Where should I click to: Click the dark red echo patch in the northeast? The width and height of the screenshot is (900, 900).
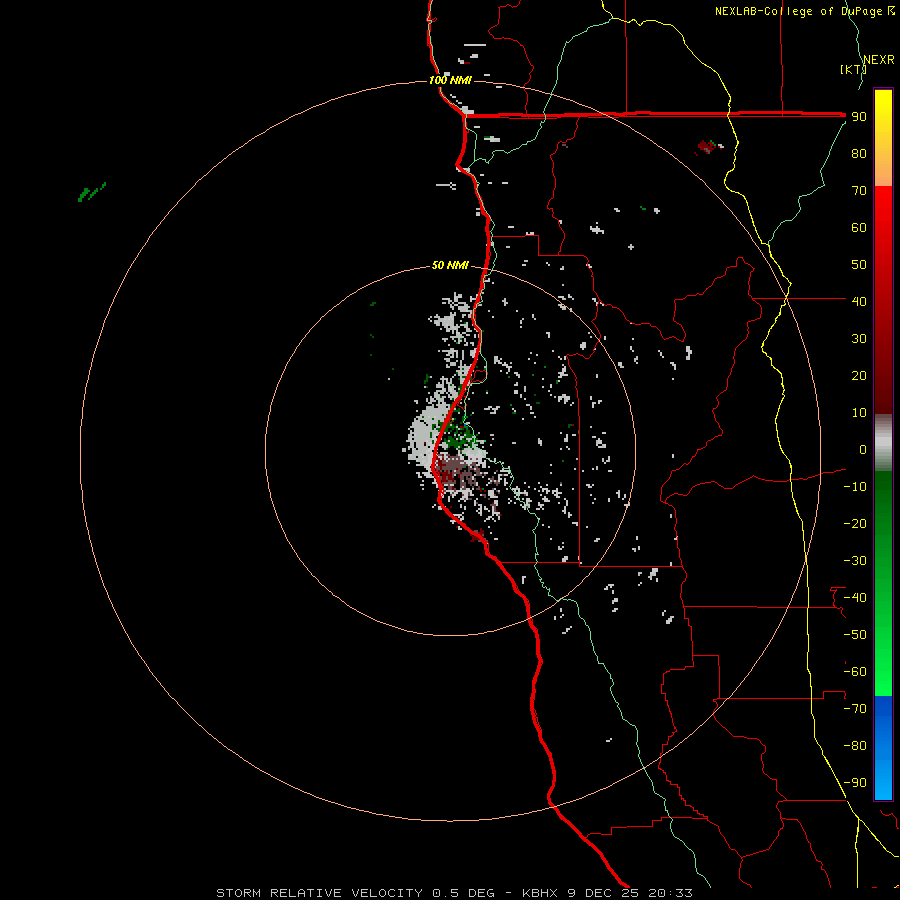tap(708, 147)
